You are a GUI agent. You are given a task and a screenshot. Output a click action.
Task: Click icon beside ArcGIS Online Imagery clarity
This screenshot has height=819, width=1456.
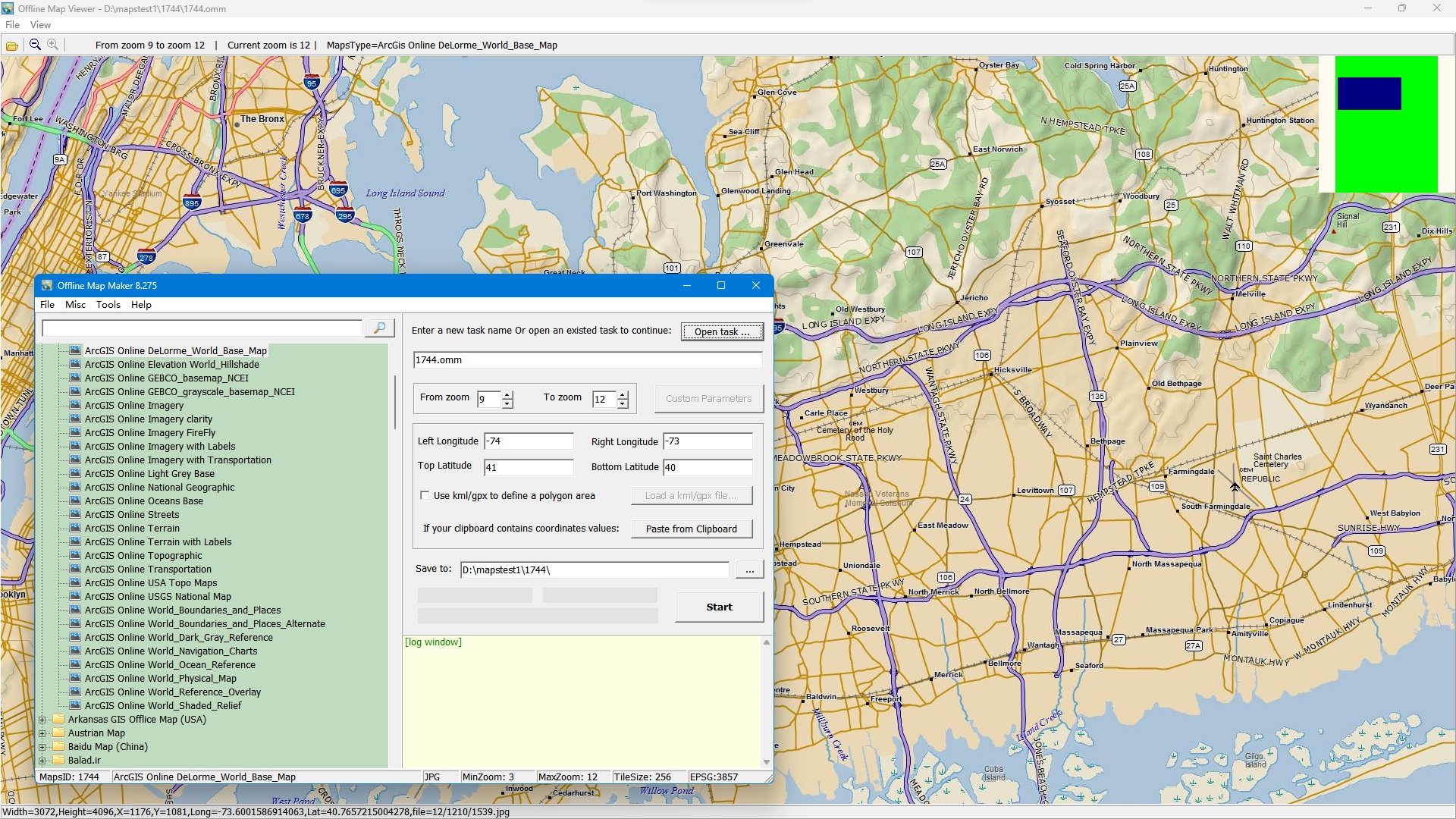tap(75, 419)
